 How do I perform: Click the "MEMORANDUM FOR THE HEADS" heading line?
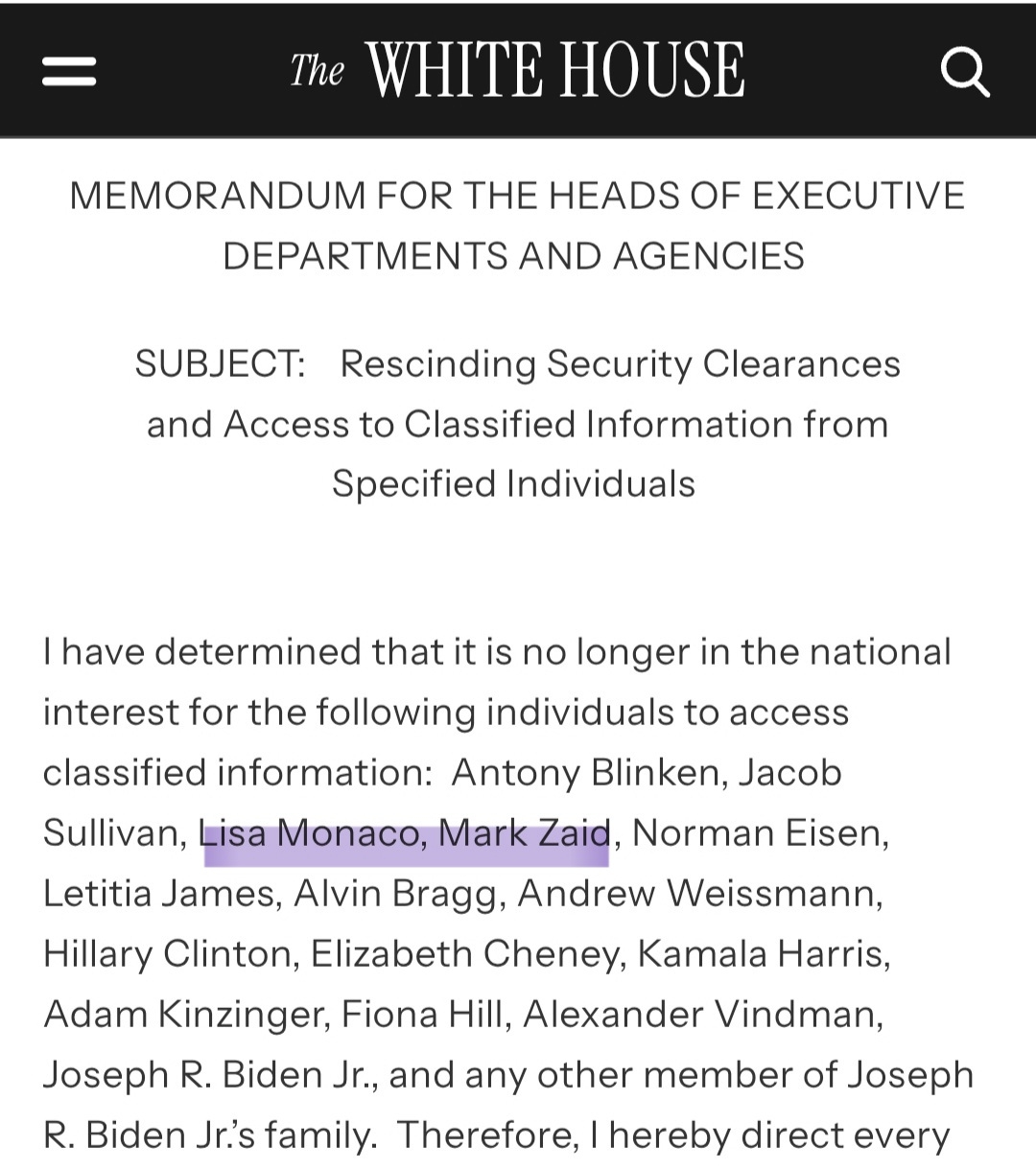click(x=517, y=196)
